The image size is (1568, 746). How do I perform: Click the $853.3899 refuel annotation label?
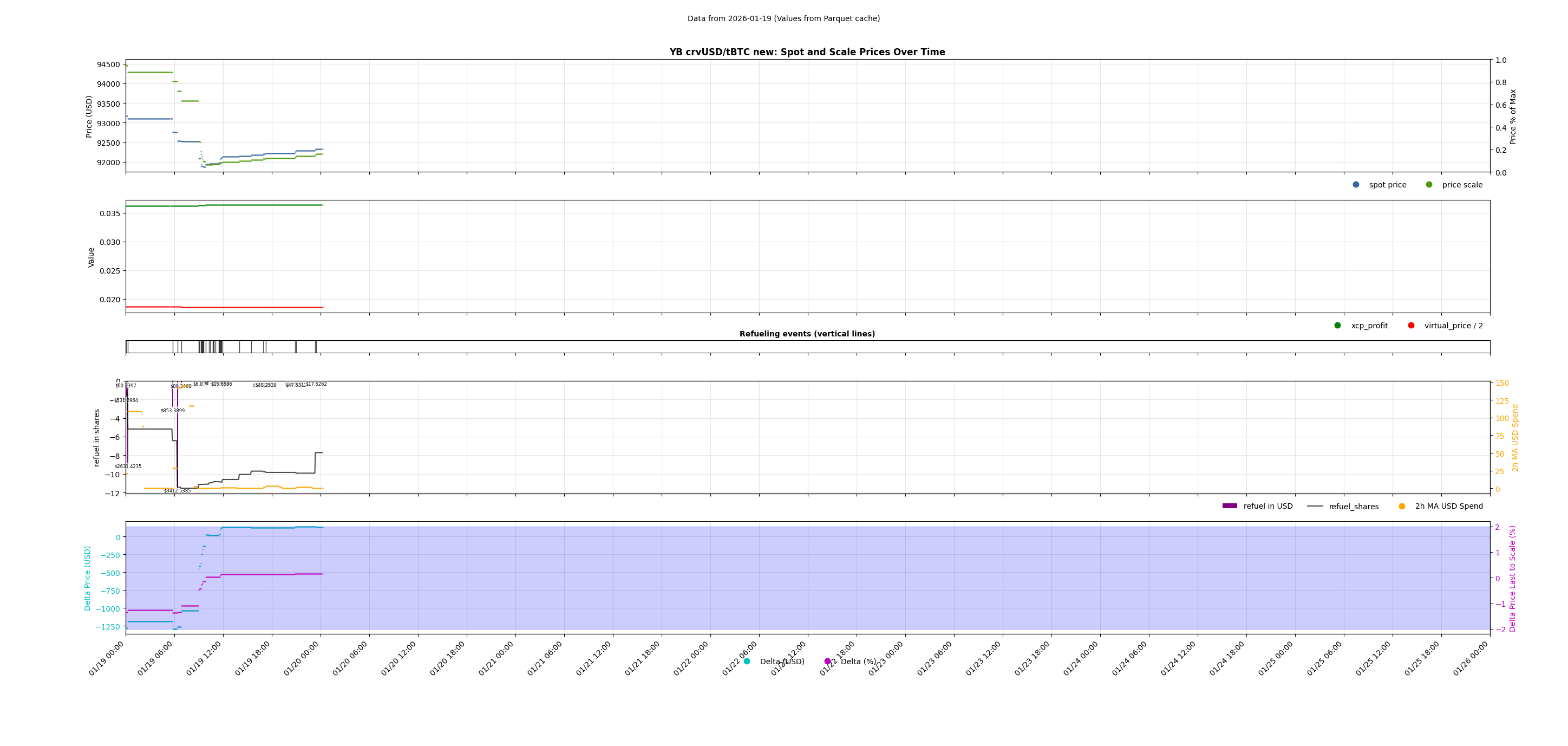(x=173, y=411)
